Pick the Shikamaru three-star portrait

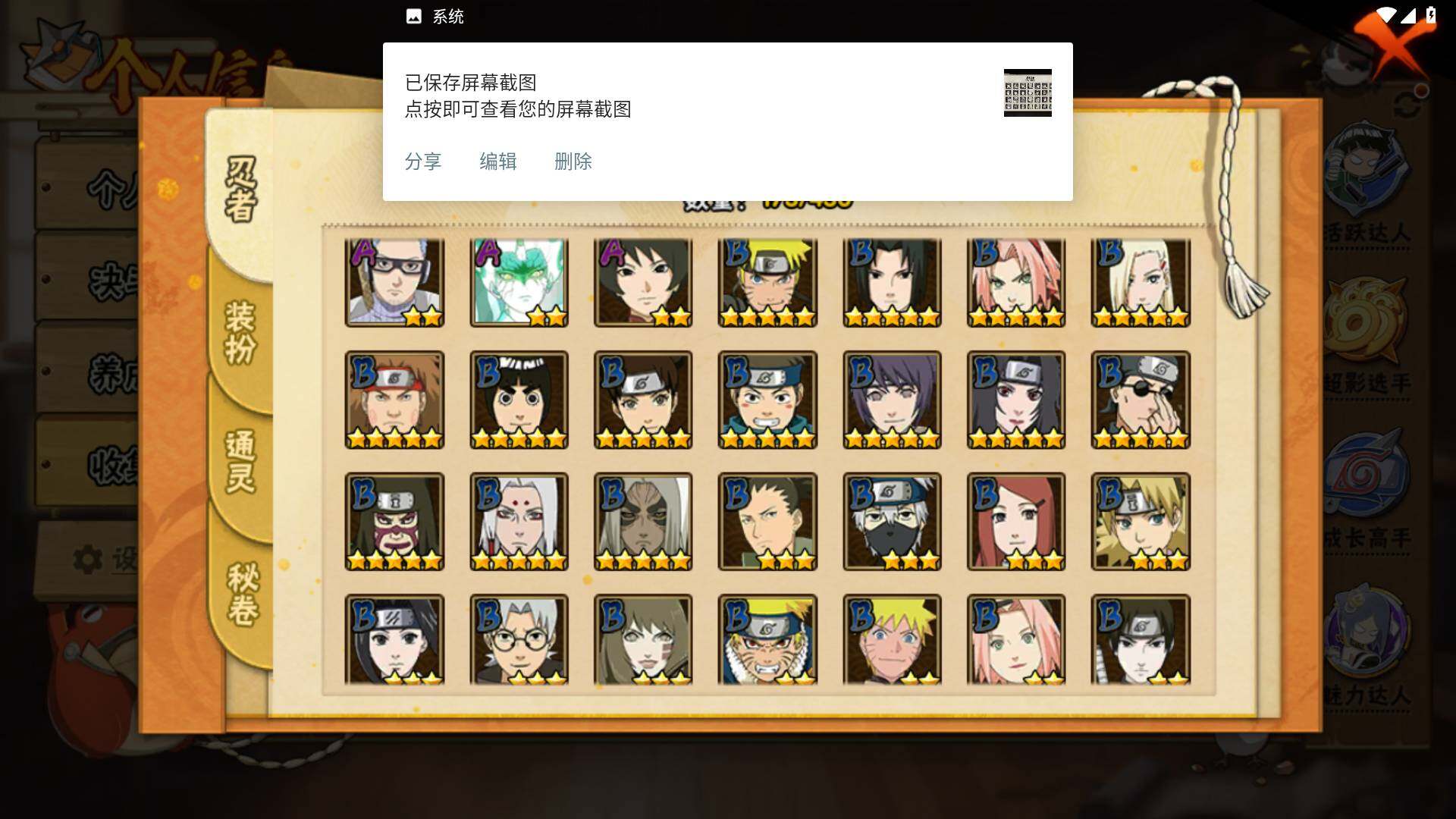767,522
